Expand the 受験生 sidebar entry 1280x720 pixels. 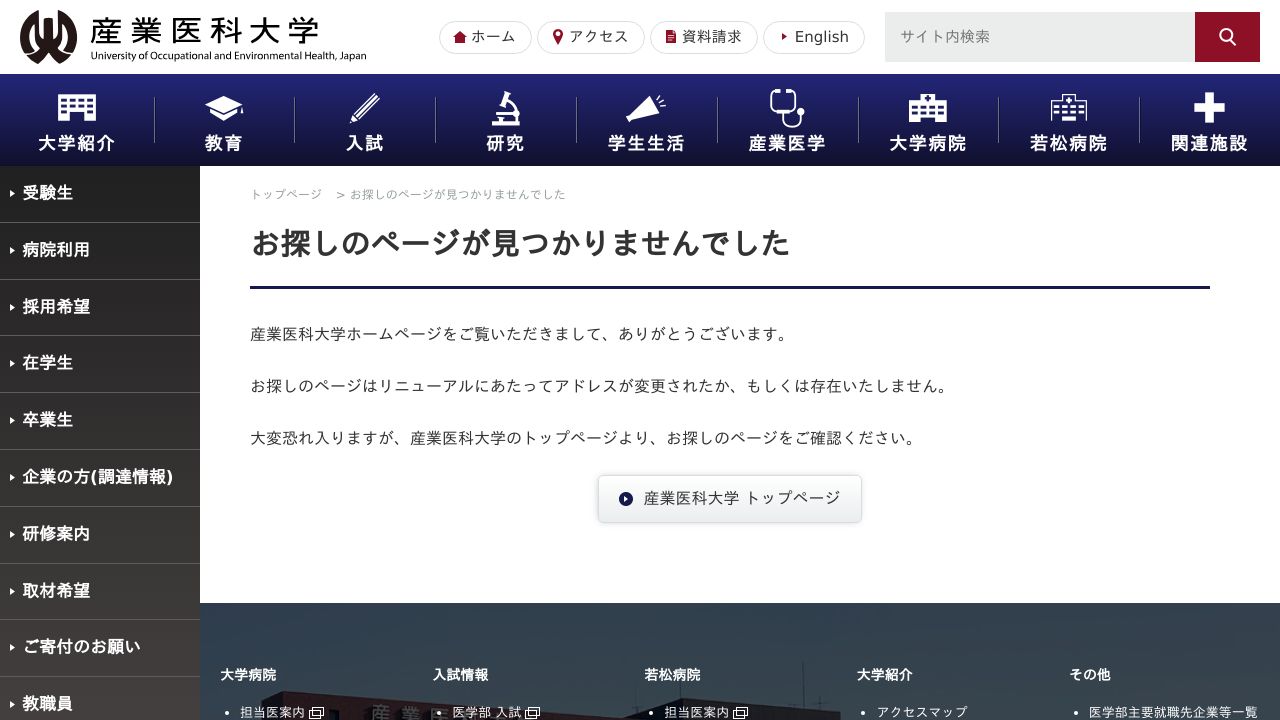point(48,193)
